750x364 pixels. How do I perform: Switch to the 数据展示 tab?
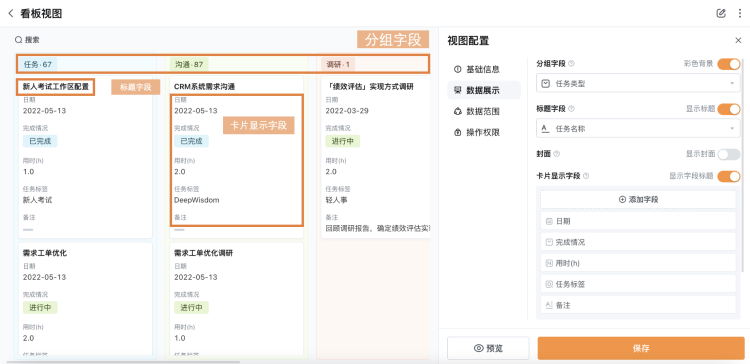(484, 90)
